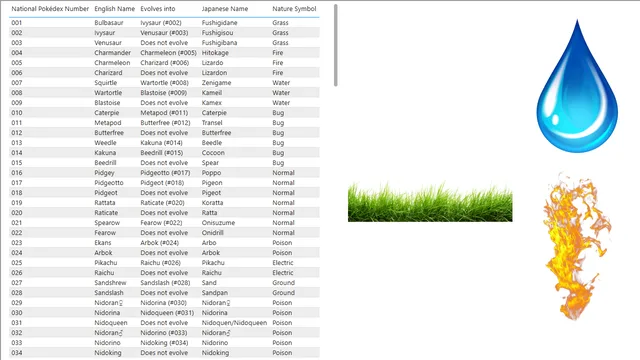Sort by English Name column header
Image resolution: width=640 pixels, height=360 pixels.
115,9
